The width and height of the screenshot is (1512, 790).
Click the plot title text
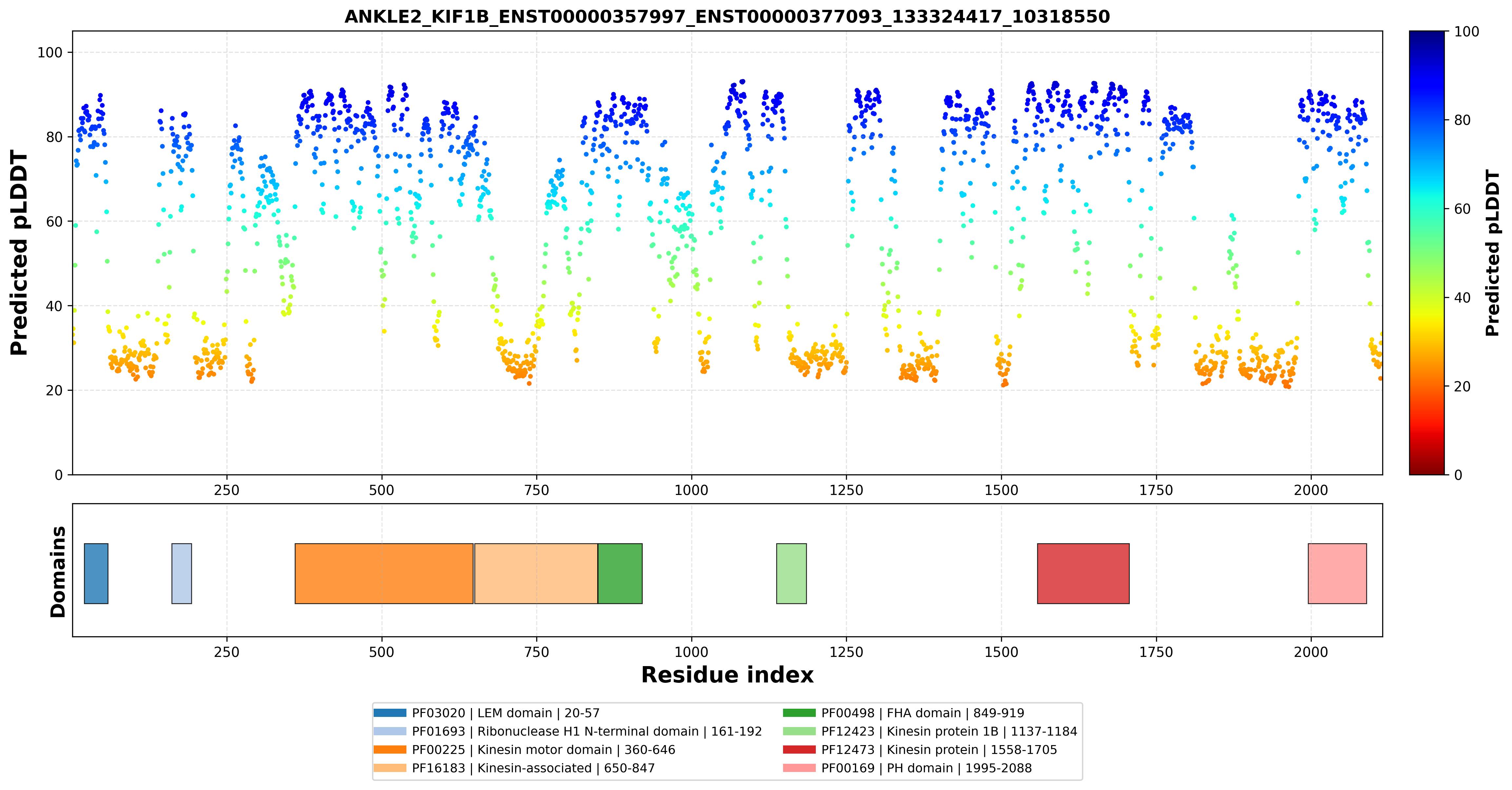coord(727,16)
